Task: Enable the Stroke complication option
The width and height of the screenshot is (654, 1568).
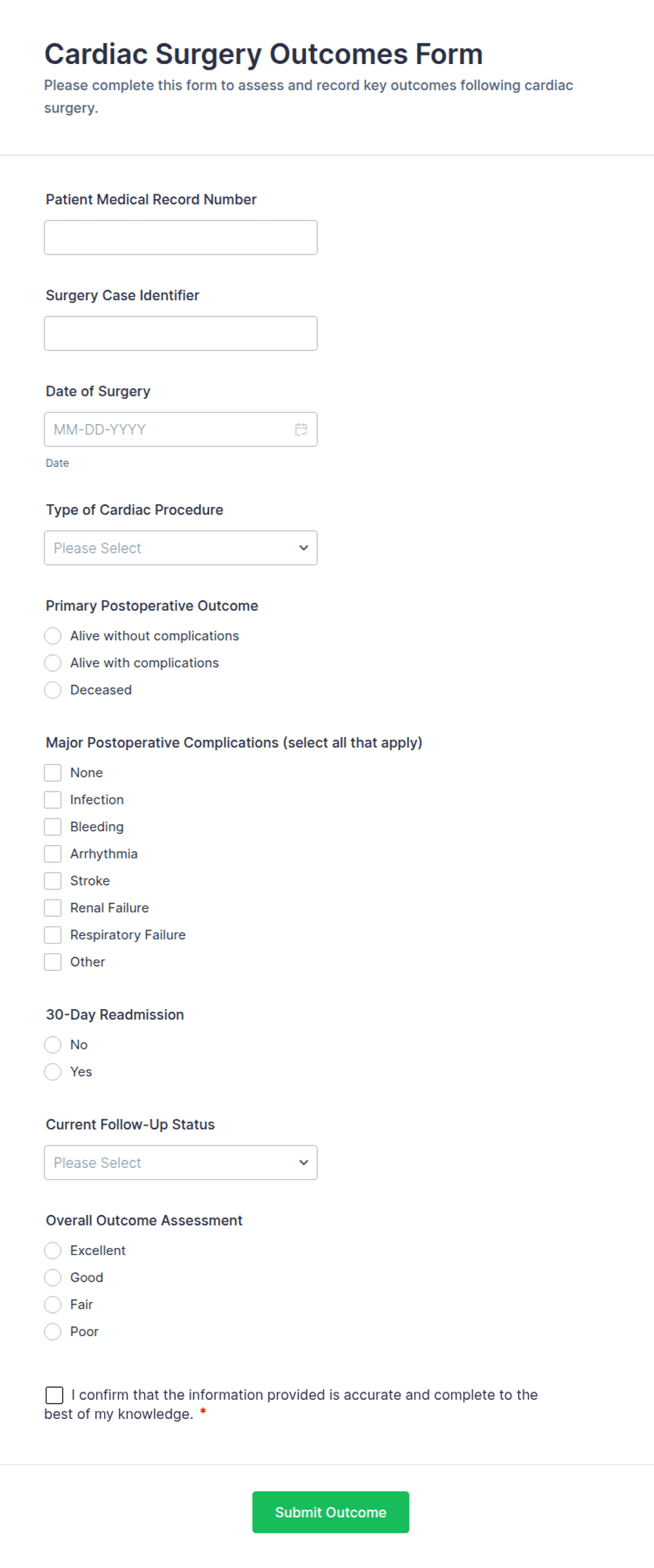Action: coord(52,880)
